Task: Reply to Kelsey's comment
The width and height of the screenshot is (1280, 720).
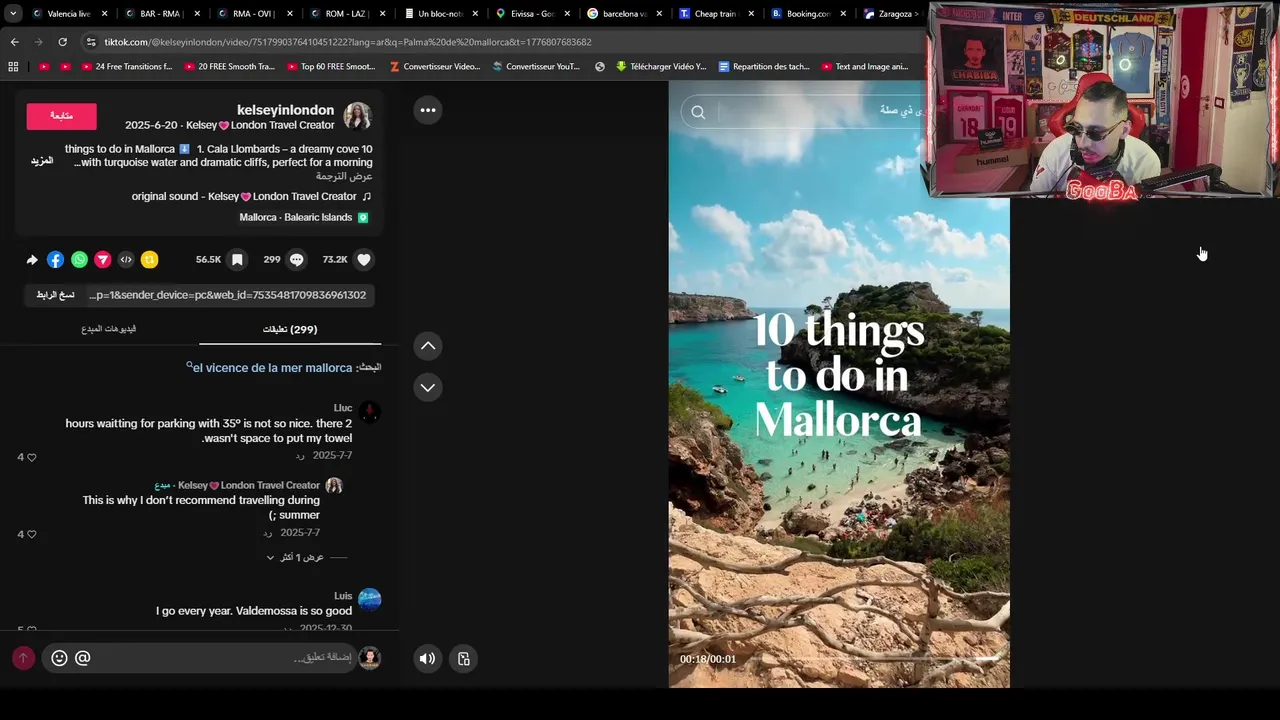Action: click(268, 533)
